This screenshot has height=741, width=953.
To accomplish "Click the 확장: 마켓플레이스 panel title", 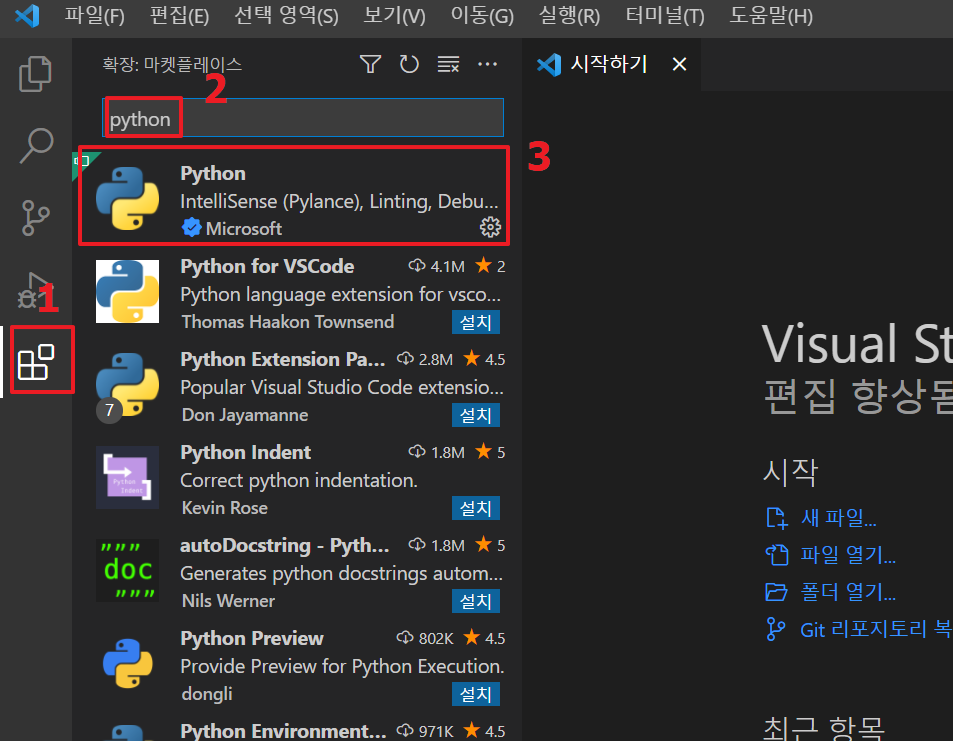I will (x=172, y=64).
